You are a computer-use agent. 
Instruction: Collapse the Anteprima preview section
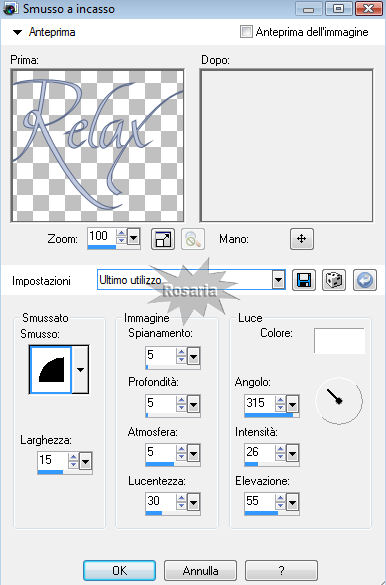17,32
